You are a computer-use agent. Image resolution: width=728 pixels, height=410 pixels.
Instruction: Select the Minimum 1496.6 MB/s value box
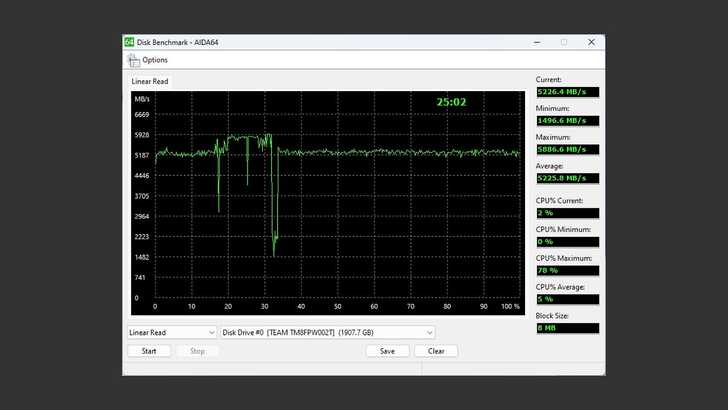tap(567, 121)
